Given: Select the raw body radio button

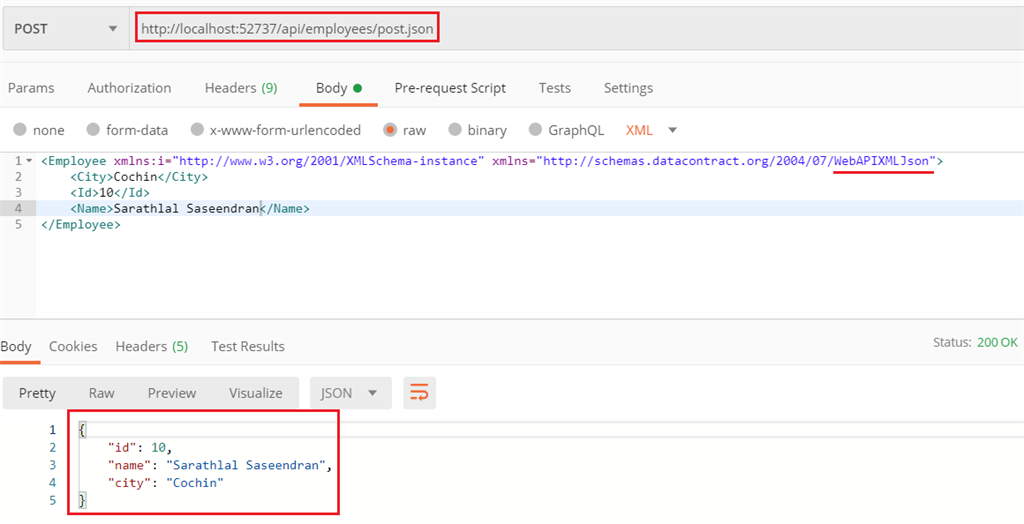Looking at the screenshot, I should pyautogui.click(x=391, y=130).
